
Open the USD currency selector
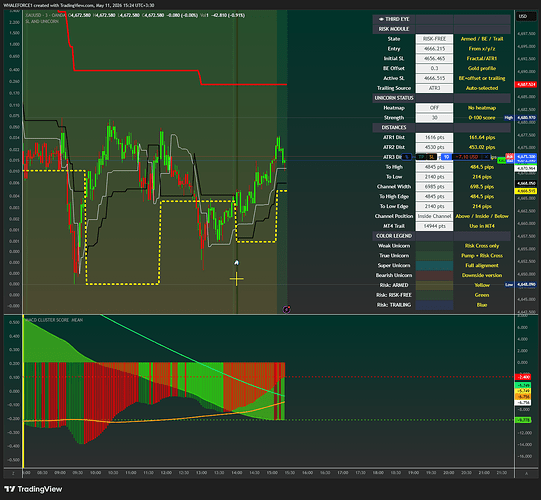pos(523,16)
